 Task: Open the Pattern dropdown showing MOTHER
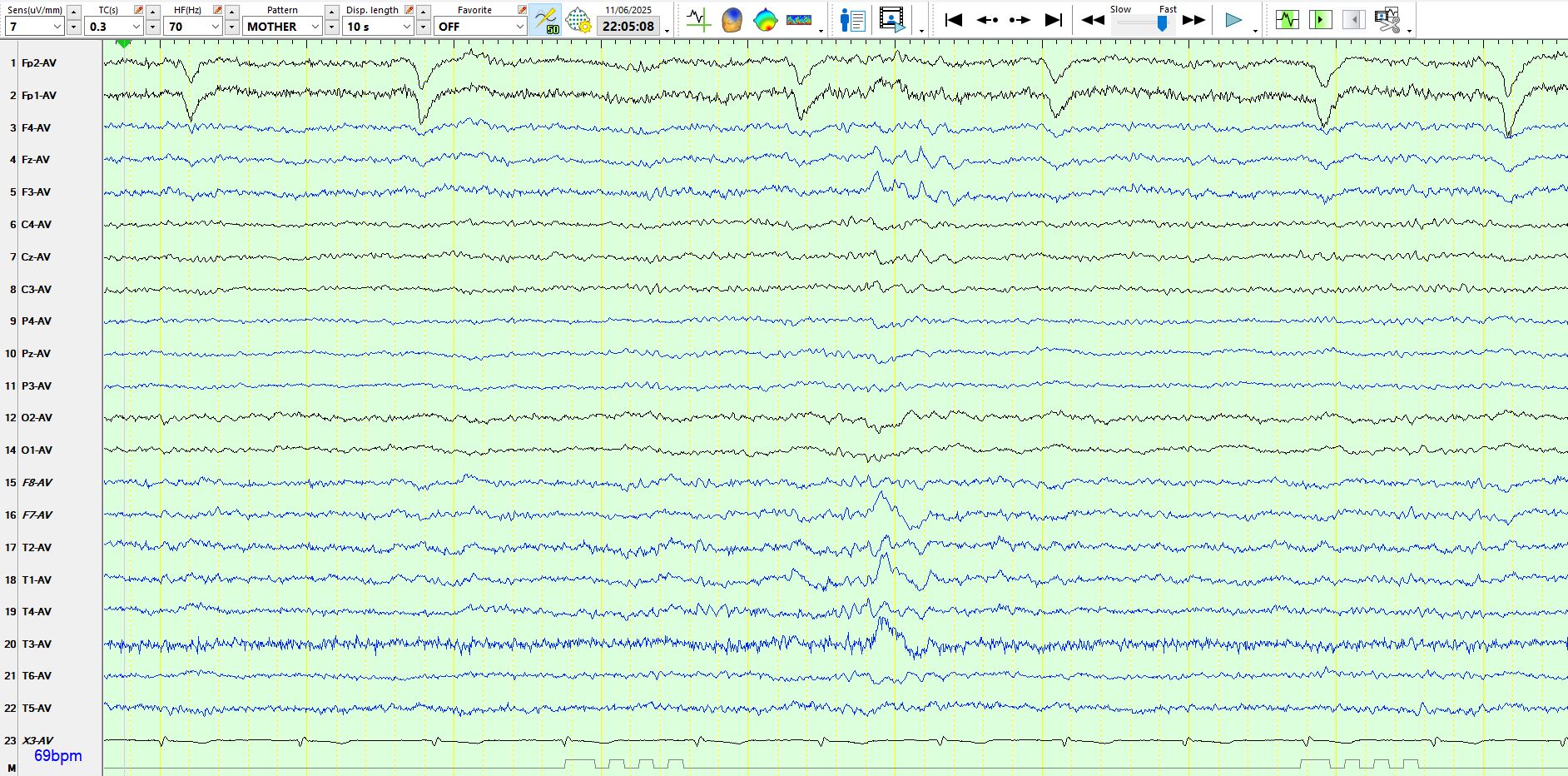tap(283, 27)
